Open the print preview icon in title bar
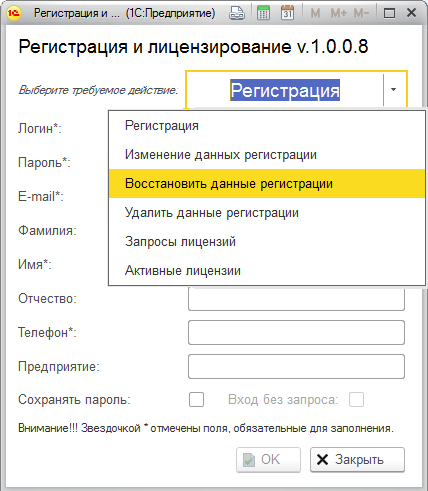 (x=237, y=13)
